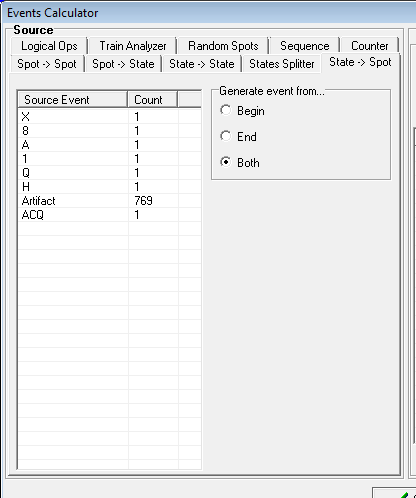Open the Spot -> Spot tab
This screenshot has height=498, width=416.
pos(47,64)
